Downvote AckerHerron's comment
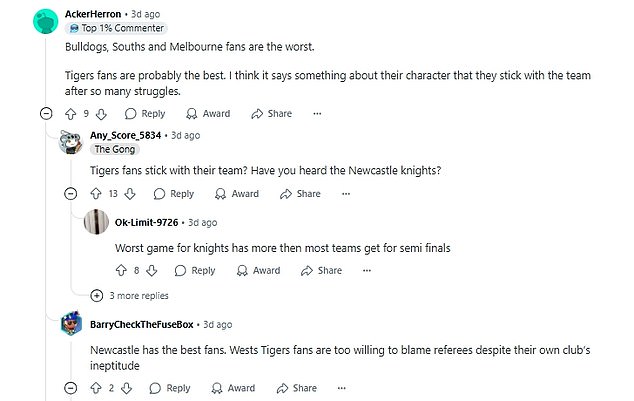Screen dimensions: 634x401 pos(102,114)
